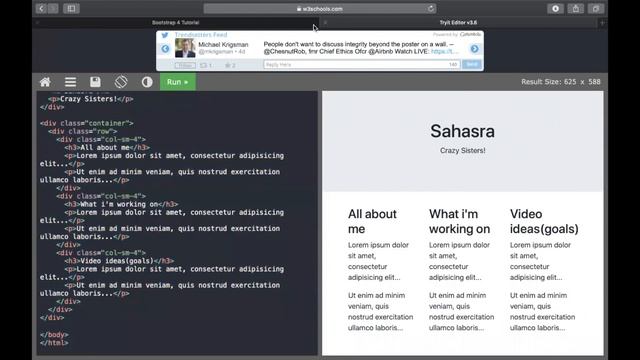Click the Result Size: 625 x 588 text

[561, 82]
